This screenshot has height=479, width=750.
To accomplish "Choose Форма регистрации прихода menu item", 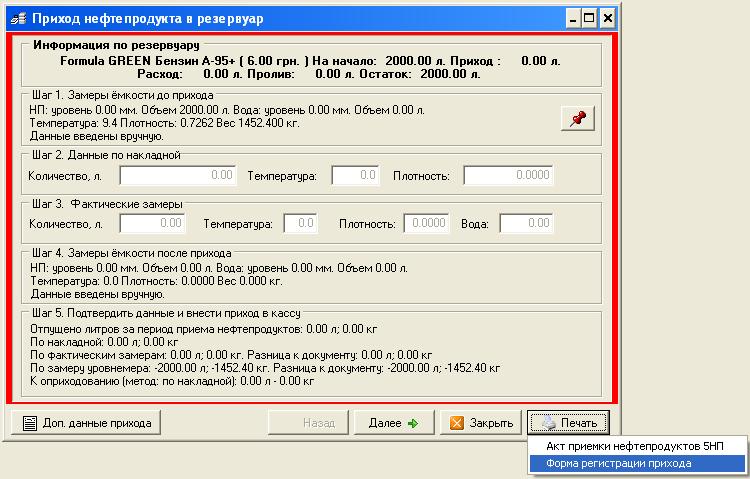I will (x=637, y=463).
